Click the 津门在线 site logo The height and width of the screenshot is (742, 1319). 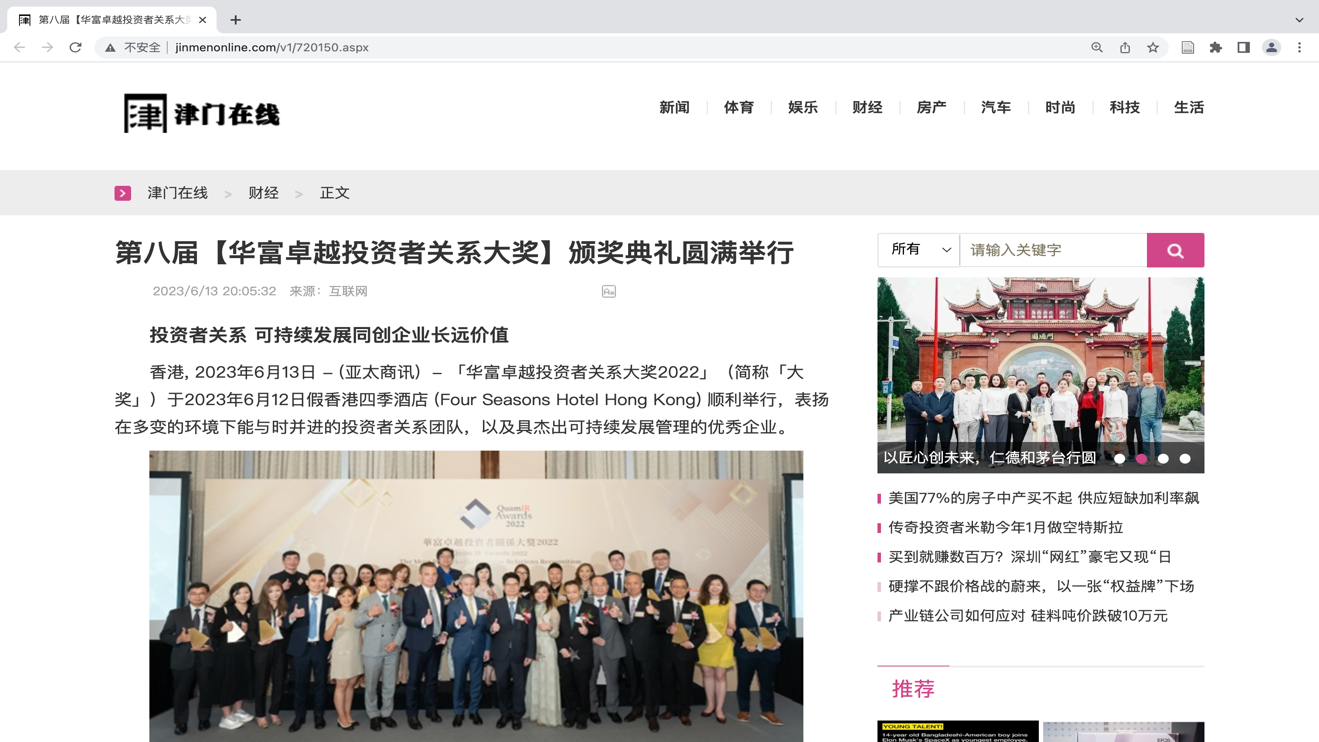(201, 113)
